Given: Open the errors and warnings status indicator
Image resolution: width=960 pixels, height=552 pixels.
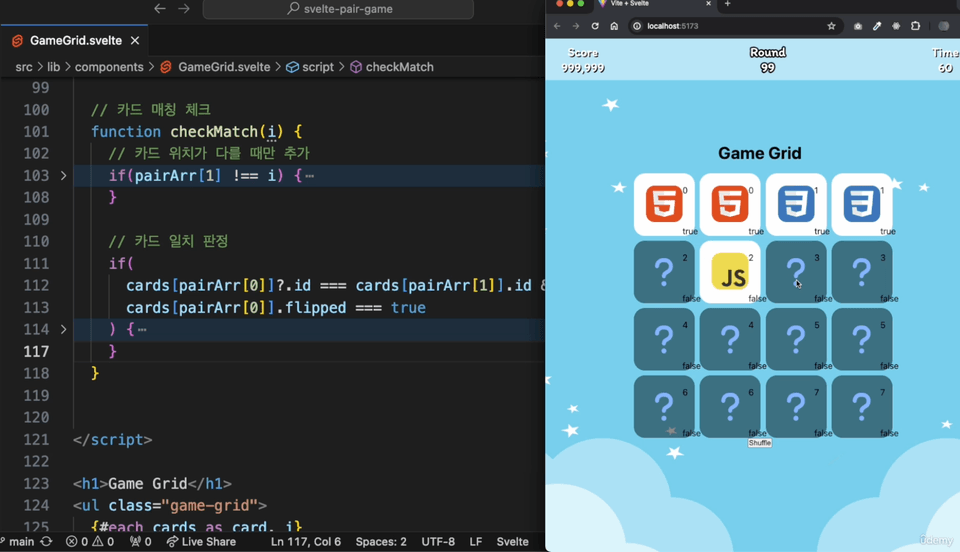Looking at the screenshot, I should [90, 542].
